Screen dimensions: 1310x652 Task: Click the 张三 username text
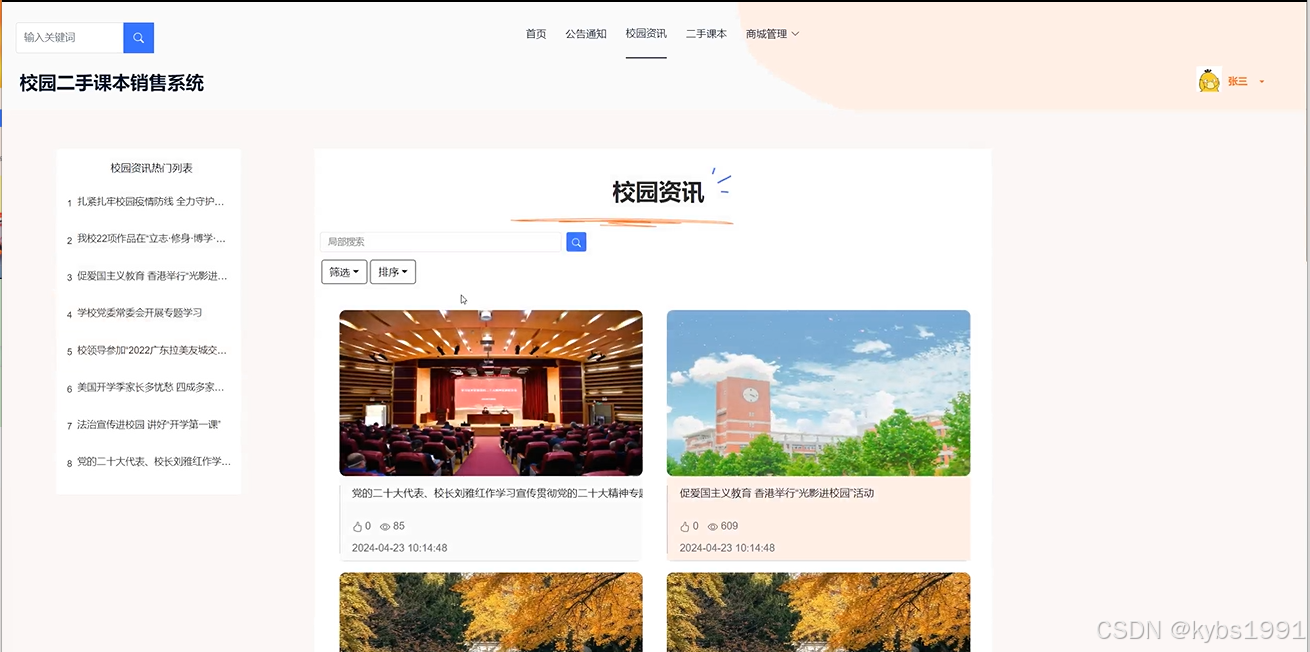pyautogui.click(x=1238, y=82)
